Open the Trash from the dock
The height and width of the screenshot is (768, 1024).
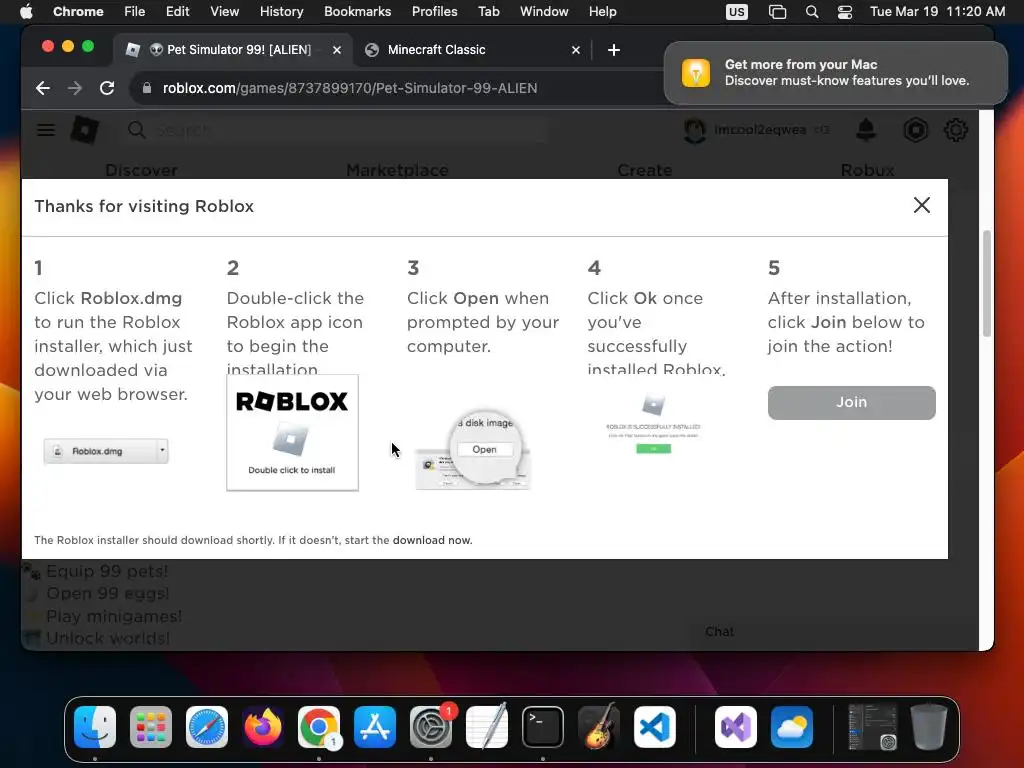(929, 727)
